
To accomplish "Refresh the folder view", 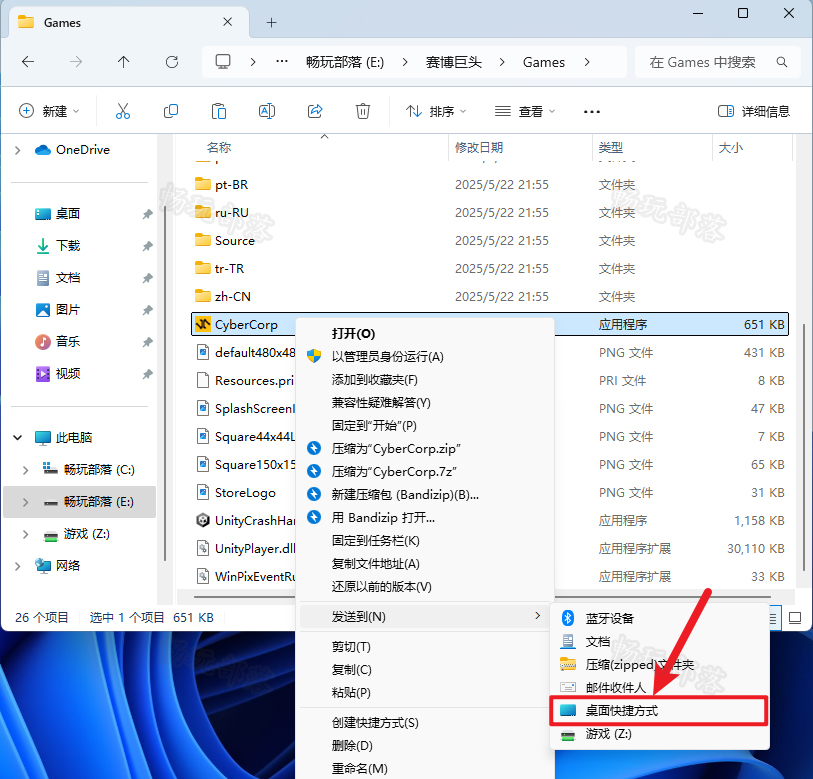I will (172, 62).
